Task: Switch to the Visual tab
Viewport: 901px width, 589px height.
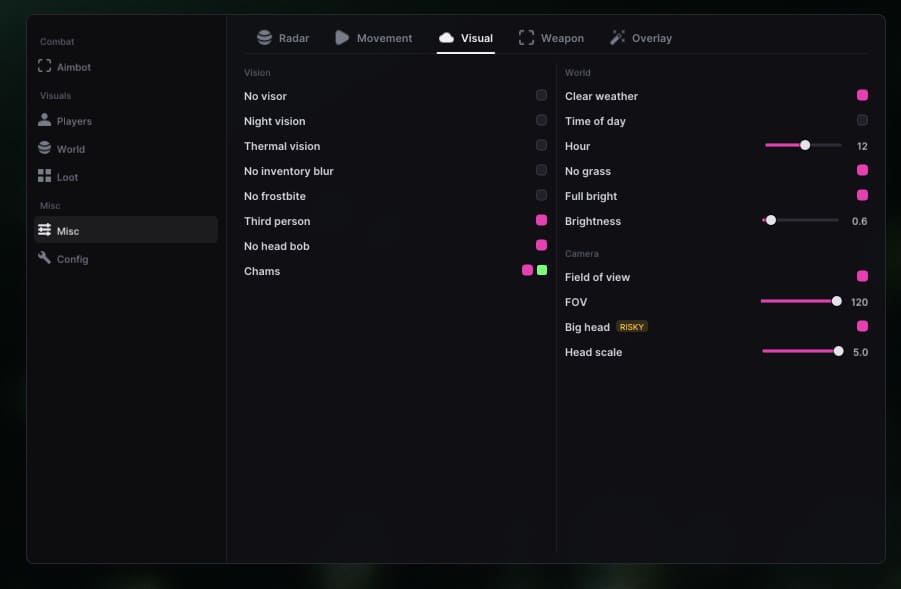Action: 466,38
